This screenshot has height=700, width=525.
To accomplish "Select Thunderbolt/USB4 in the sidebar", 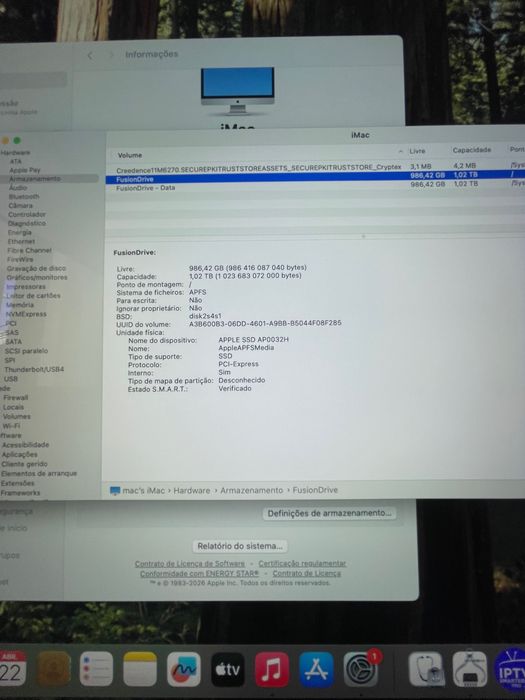I will pos(34,369).
